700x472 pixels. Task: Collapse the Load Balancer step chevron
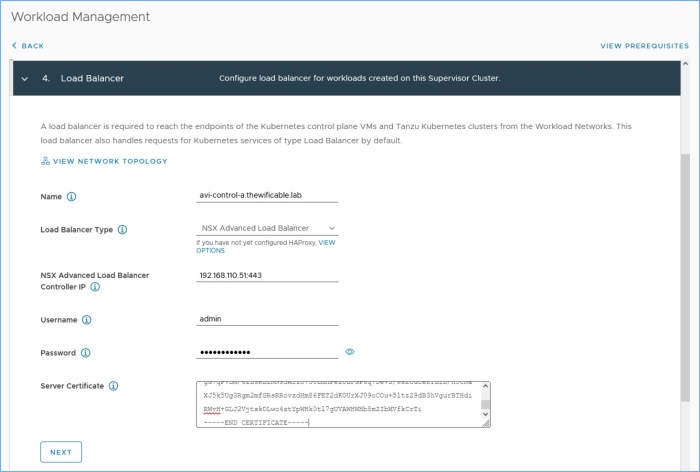(25, 78)
